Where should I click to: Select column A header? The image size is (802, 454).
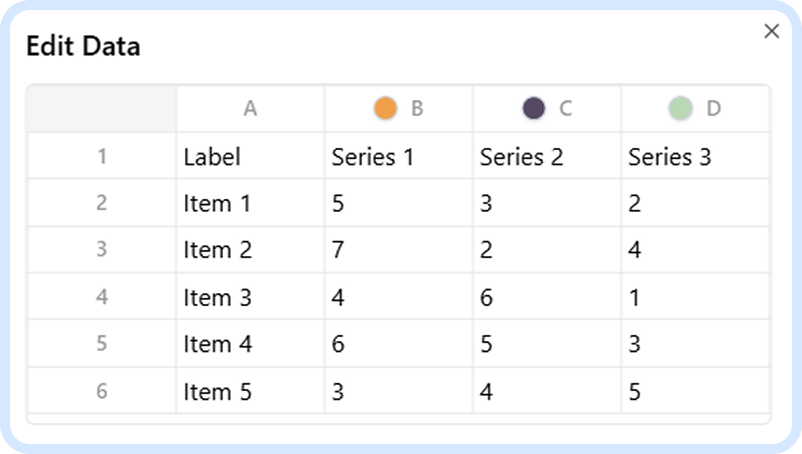tap(250, 108)
